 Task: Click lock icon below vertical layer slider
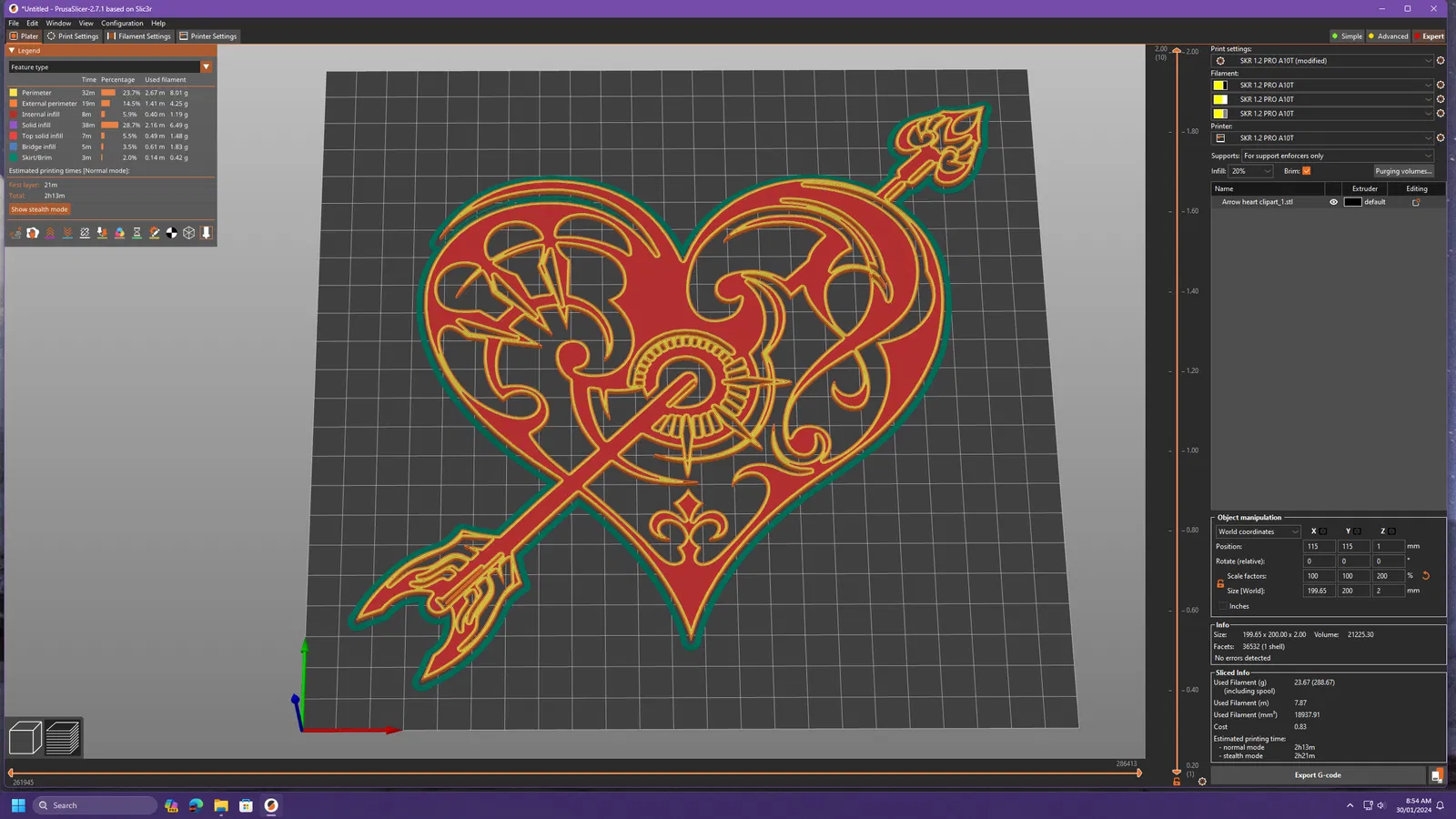[x=1177, y=782]
